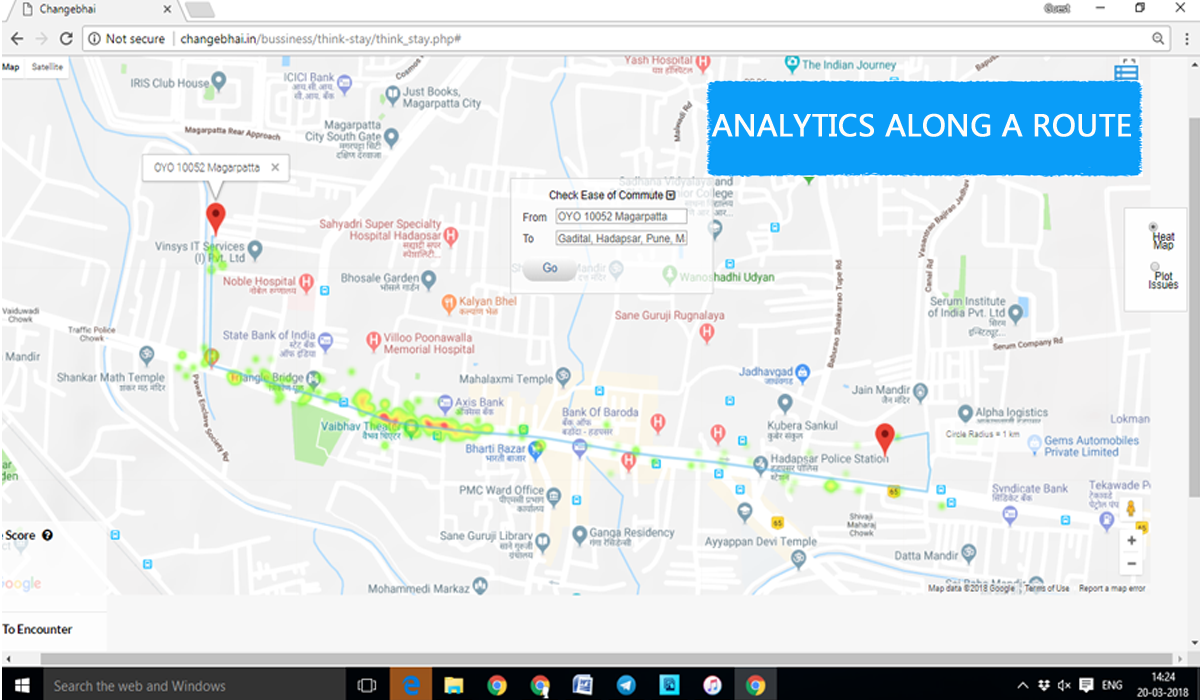Screen dimensions: 1200x700
Task: Click the Bhosale Garden place icon
Action: tap(429, 278)
